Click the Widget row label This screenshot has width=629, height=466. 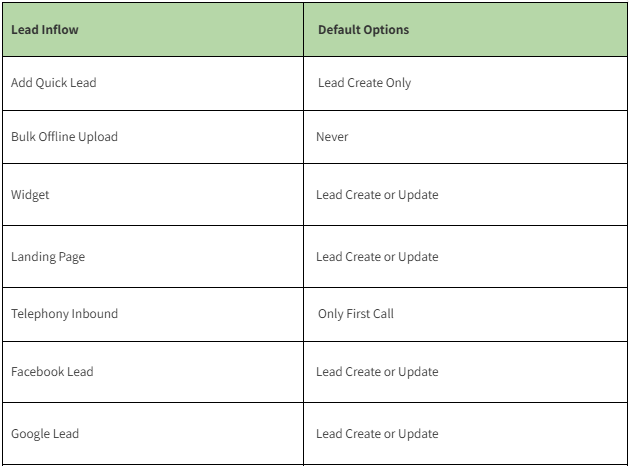click(30, 195)
